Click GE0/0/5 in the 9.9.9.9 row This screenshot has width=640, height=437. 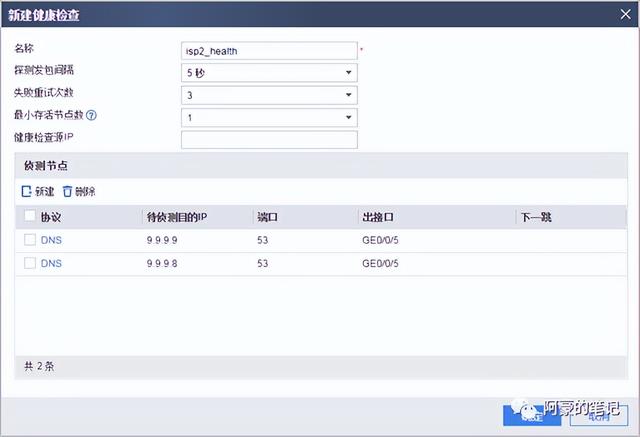click(380, 240)
